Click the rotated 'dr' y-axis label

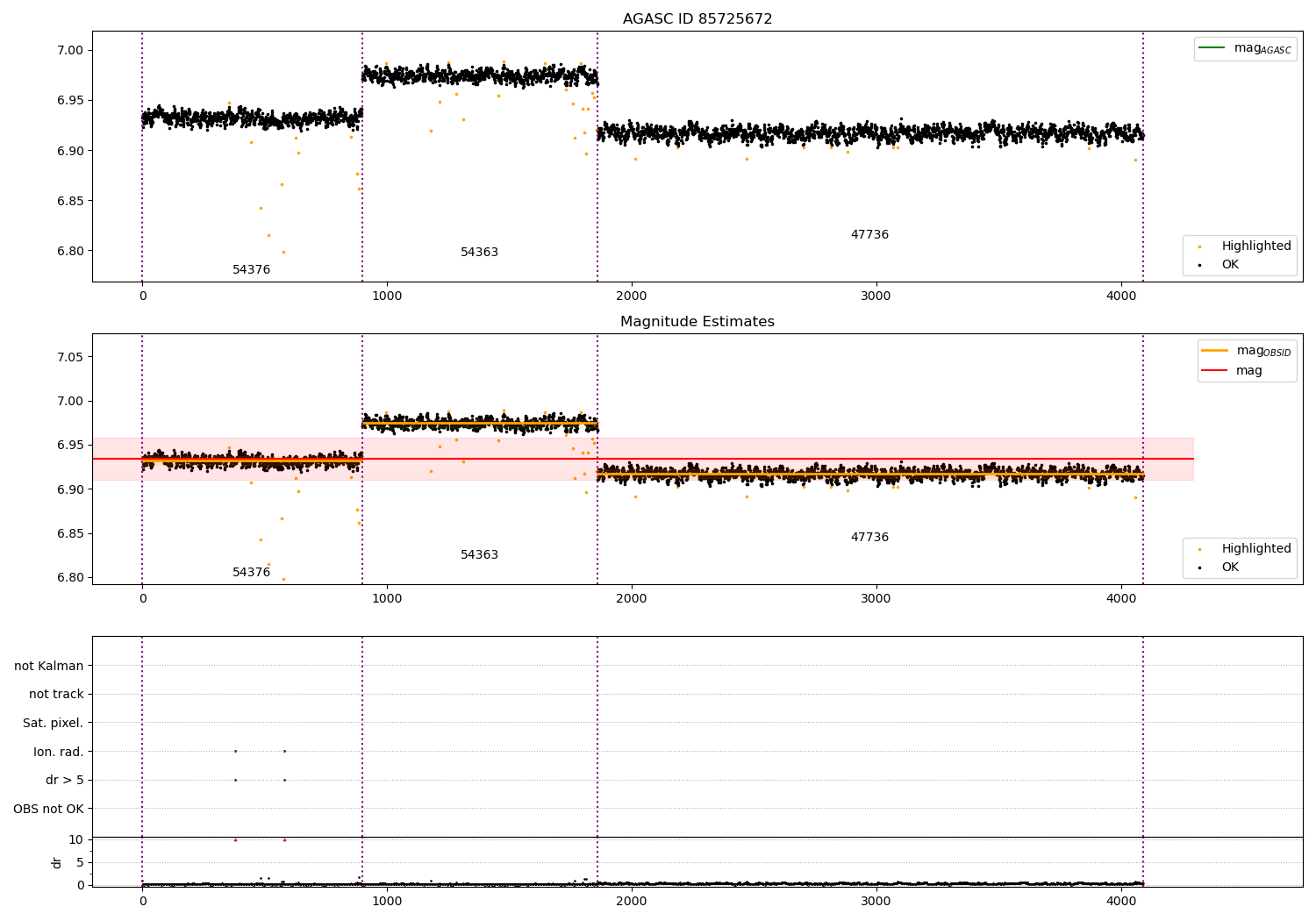click(x=57, y=862)
